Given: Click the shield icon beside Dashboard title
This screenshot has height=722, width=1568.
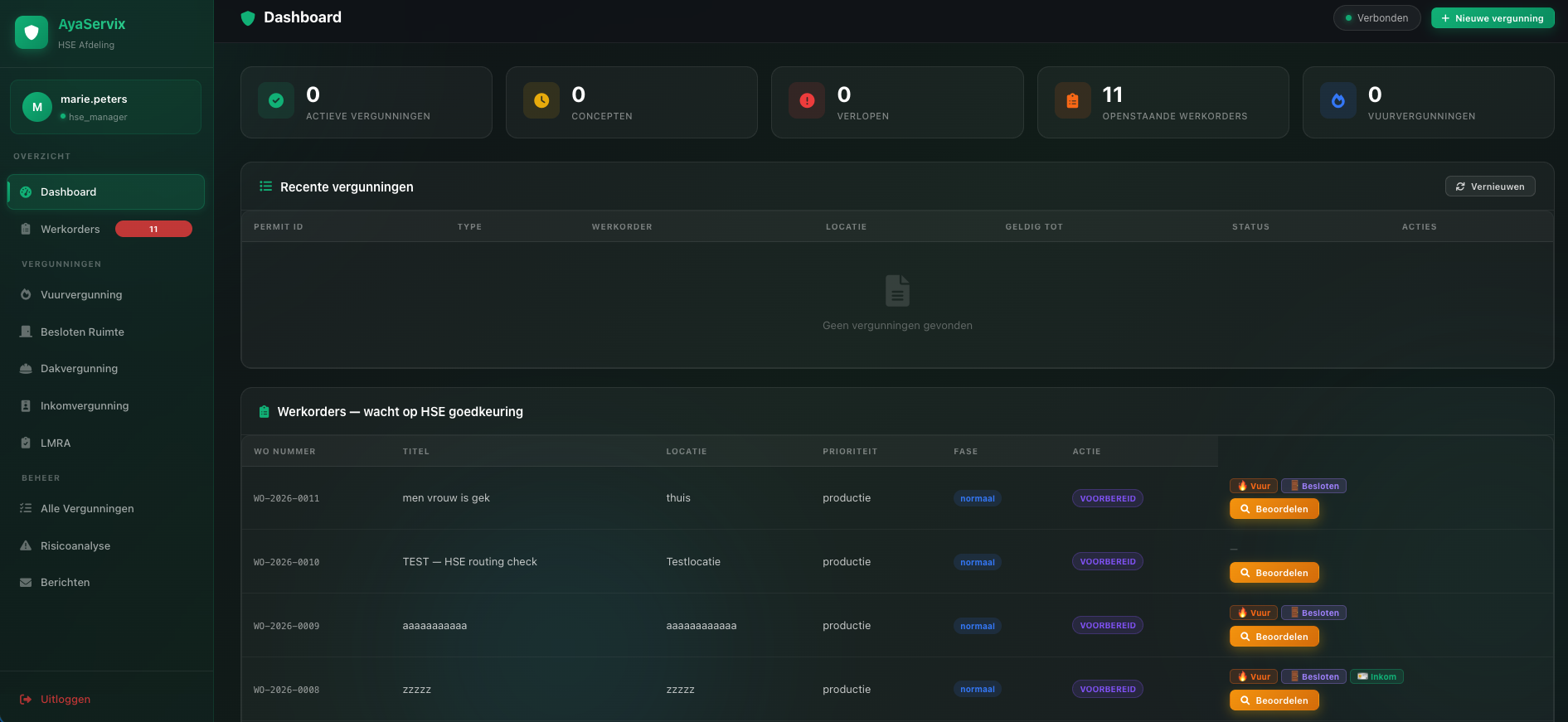Looking at the screenshot, I should coord(247,18).
